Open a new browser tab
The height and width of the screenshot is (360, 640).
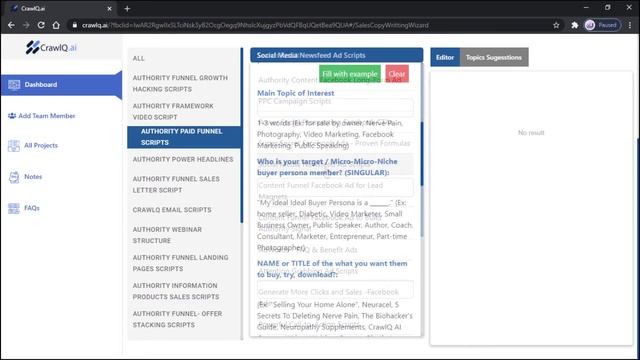point(127,8)
